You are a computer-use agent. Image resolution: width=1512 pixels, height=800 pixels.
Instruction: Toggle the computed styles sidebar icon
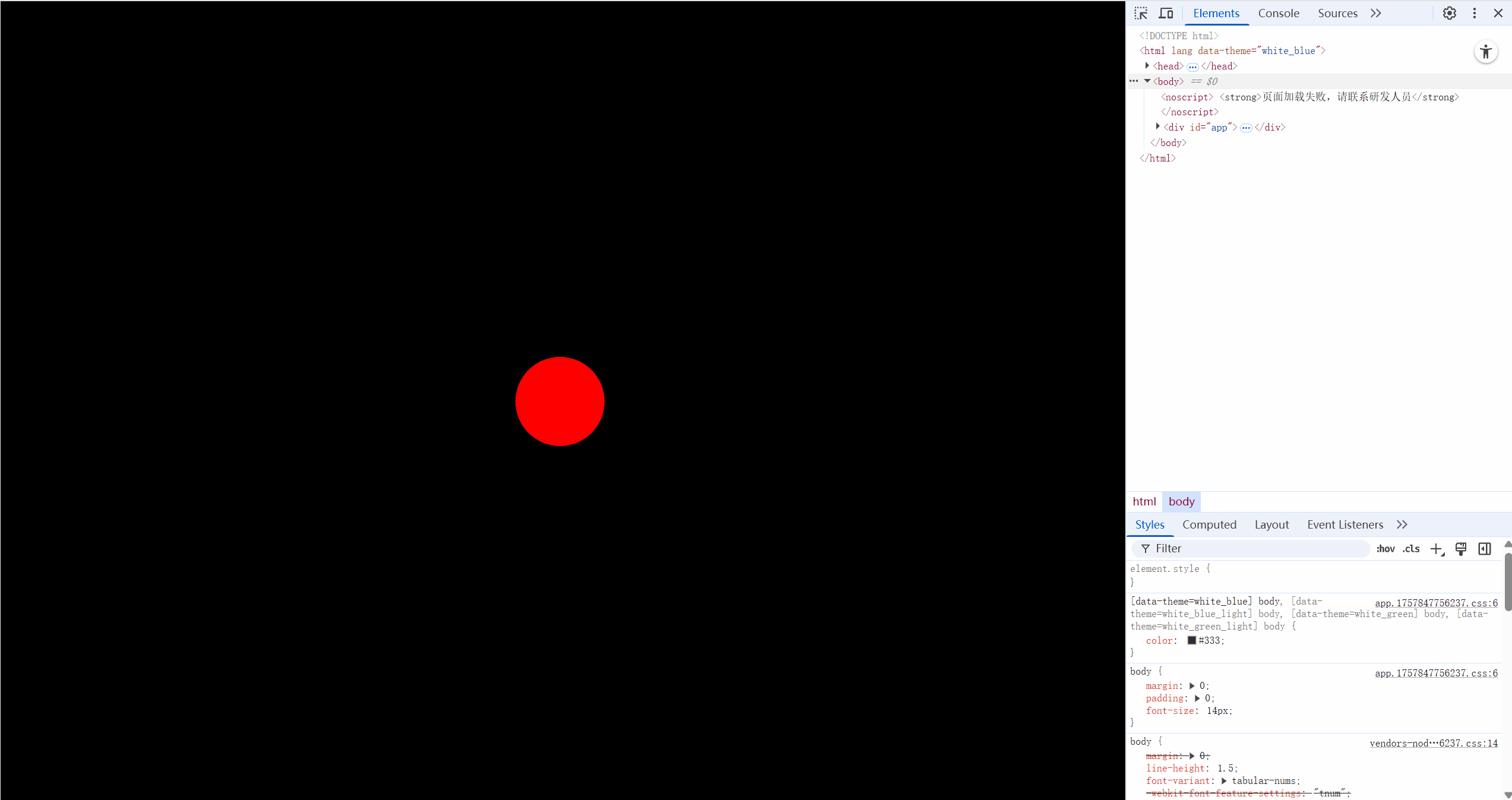(x=1484, y=549)
